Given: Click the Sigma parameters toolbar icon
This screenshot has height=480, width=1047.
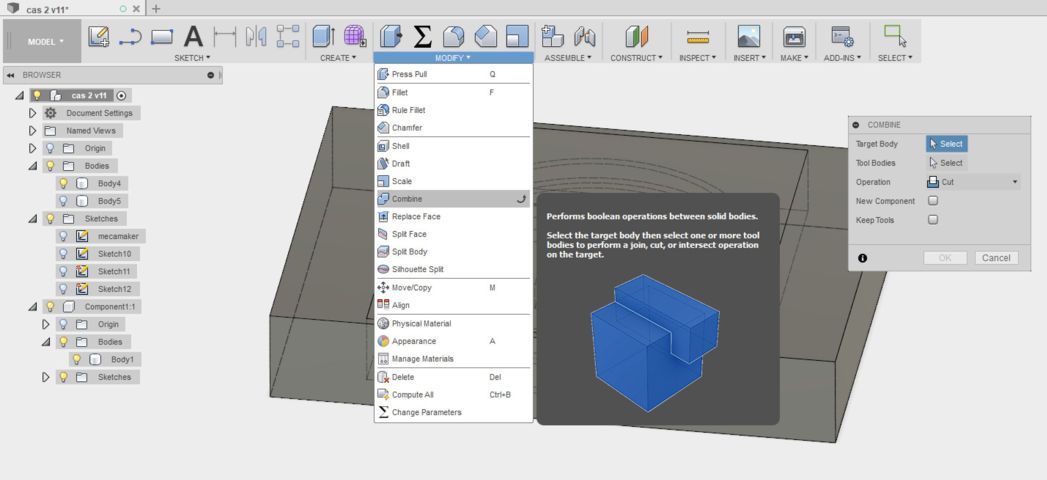Looking at the screenshot, I should click(422, 36).
